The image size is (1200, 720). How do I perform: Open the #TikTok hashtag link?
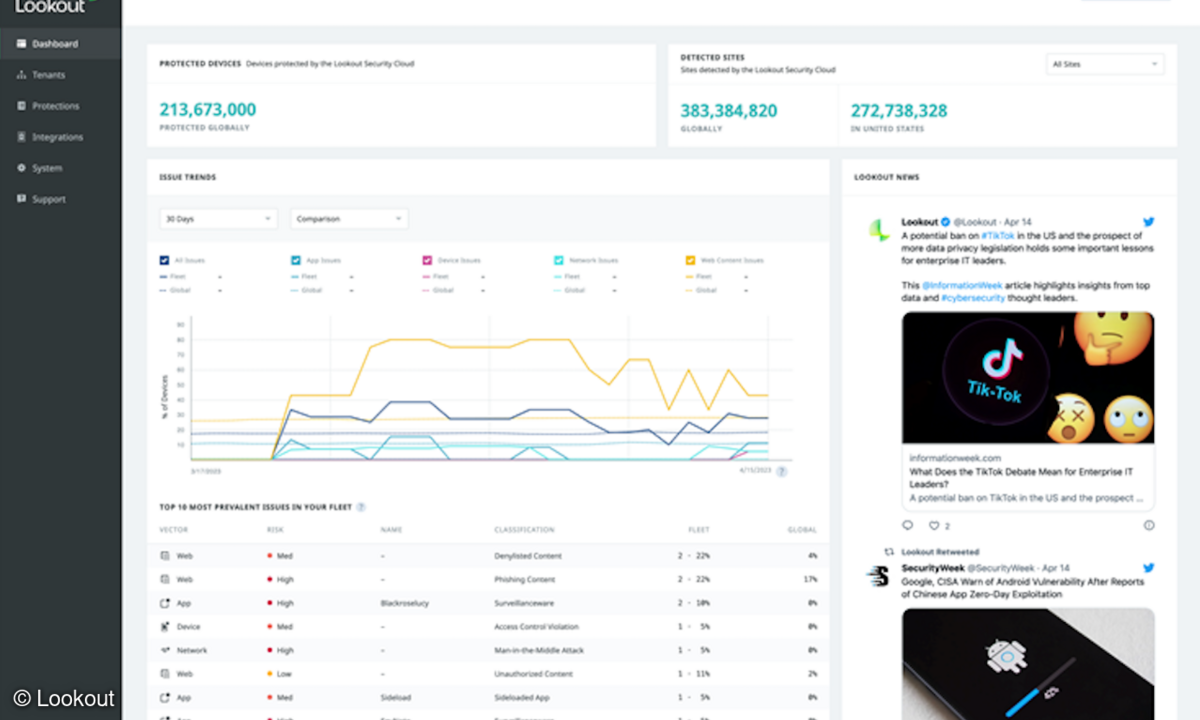(x=997, y=235)
